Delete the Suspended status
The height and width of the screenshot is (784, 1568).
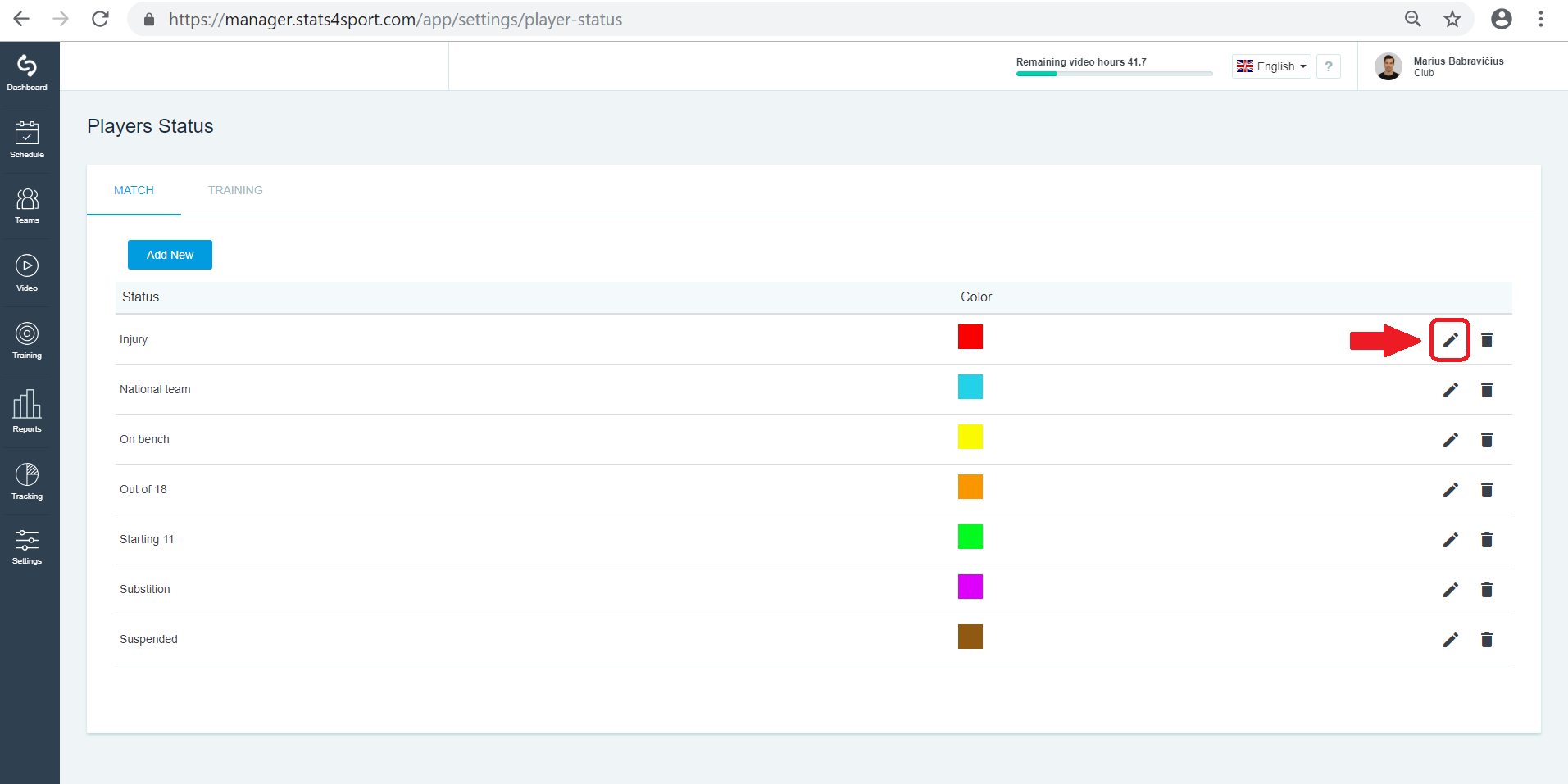tap(1487, 640)
